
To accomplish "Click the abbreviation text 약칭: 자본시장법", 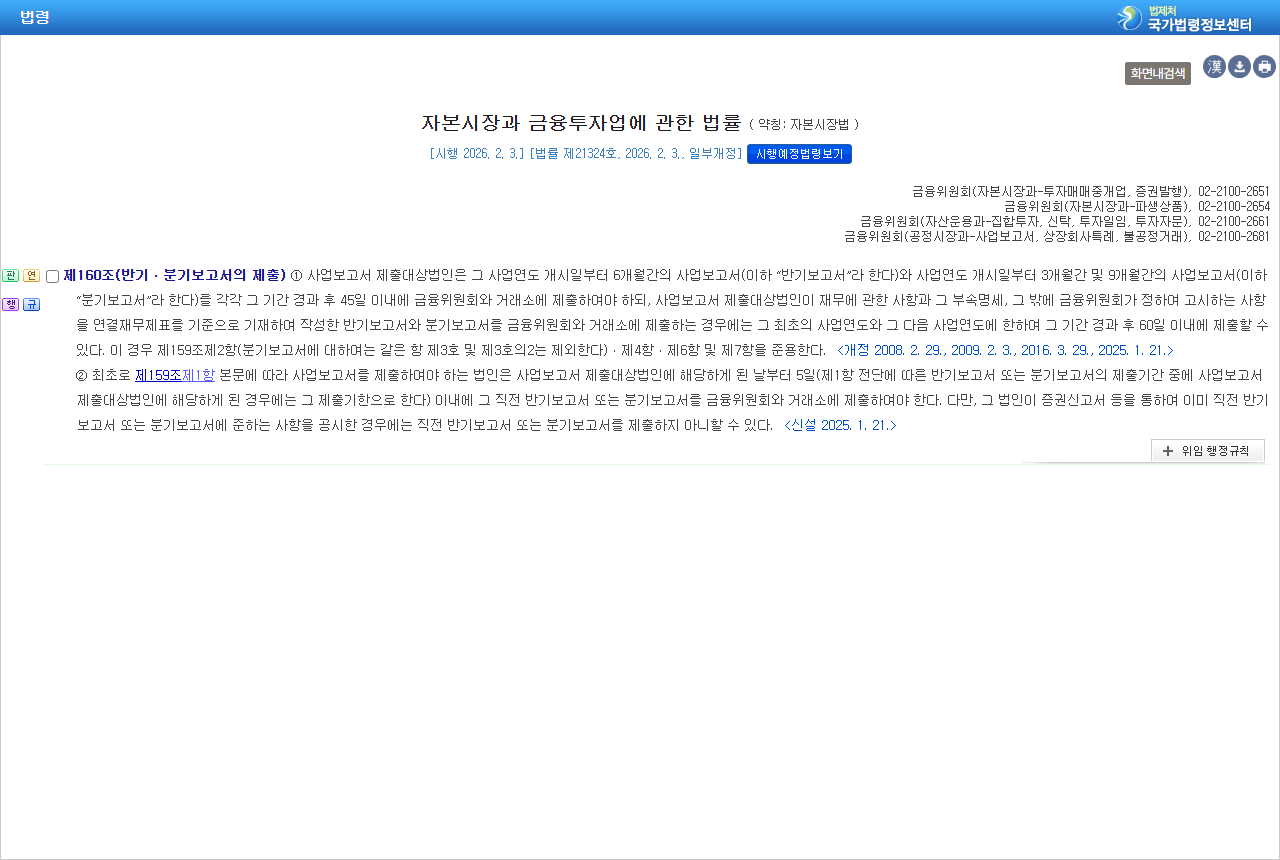I will point(804,125).
